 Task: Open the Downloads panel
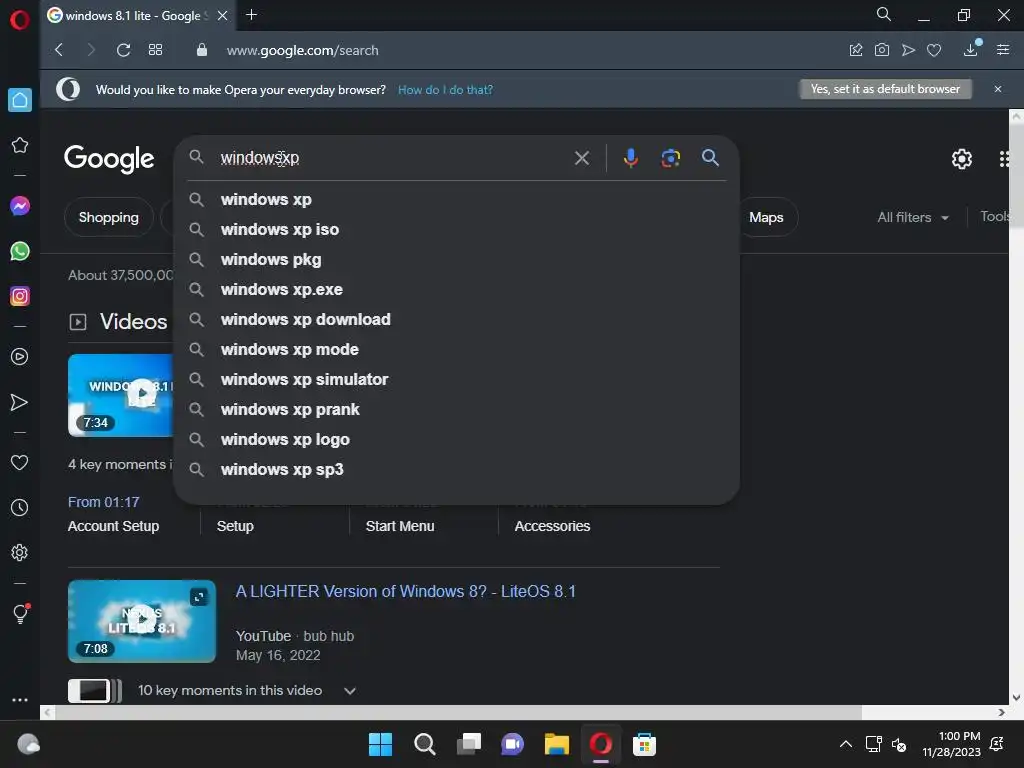coord(971,49)
